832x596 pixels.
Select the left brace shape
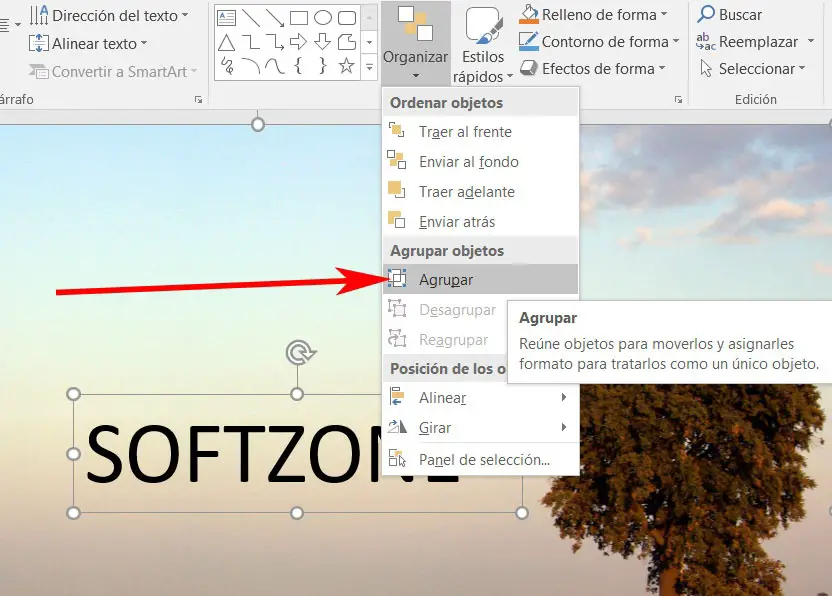pos(299,66)
